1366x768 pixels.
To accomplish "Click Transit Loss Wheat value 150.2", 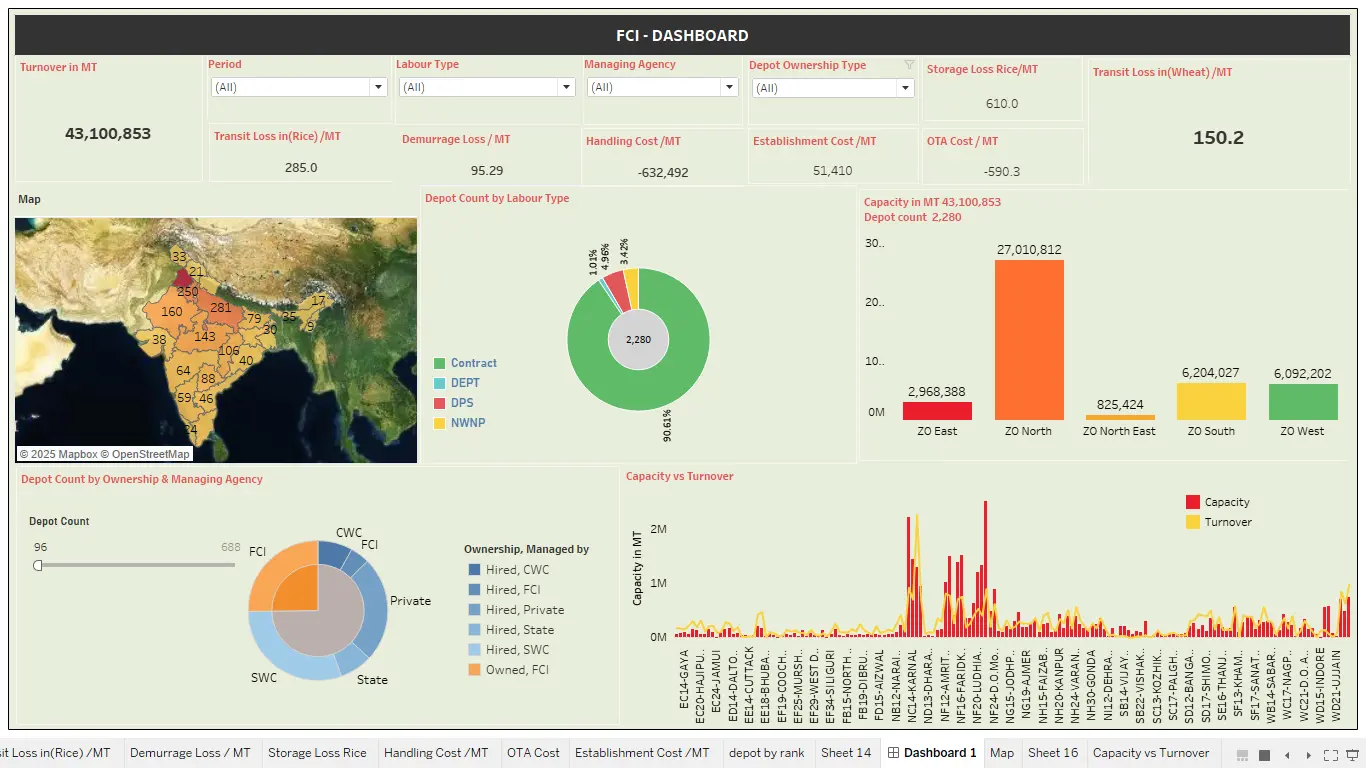I will coord(1218,138).
